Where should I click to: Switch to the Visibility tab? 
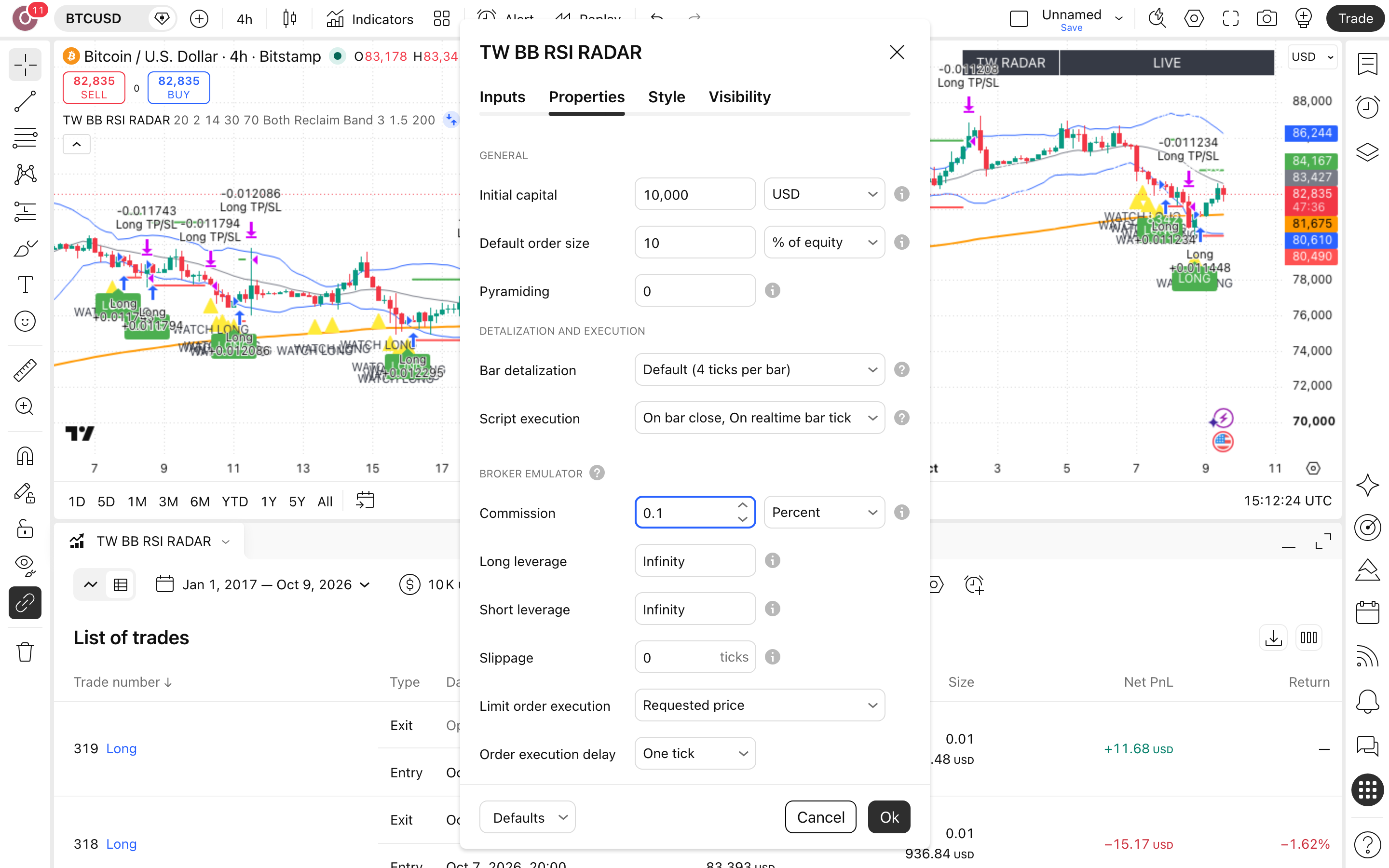click(x=739, y=97)
